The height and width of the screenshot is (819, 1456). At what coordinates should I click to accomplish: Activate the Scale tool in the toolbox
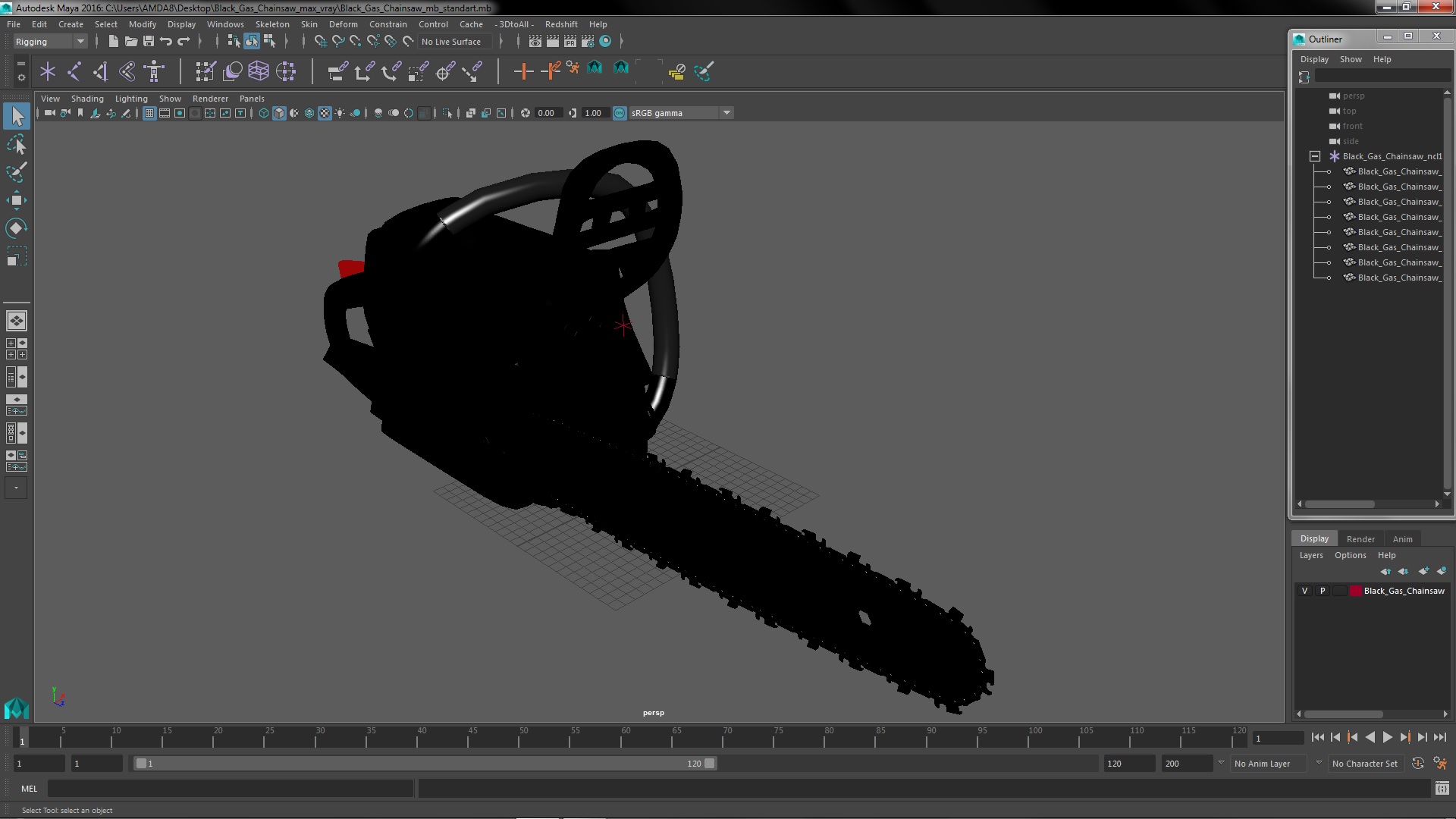pyautogui.click(x=16, y=256)
